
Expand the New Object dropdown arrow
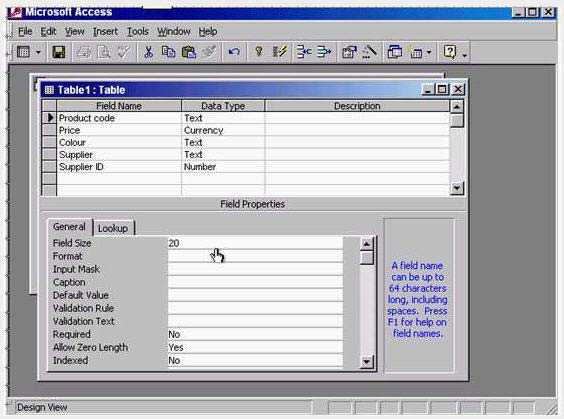click(429, 53)
